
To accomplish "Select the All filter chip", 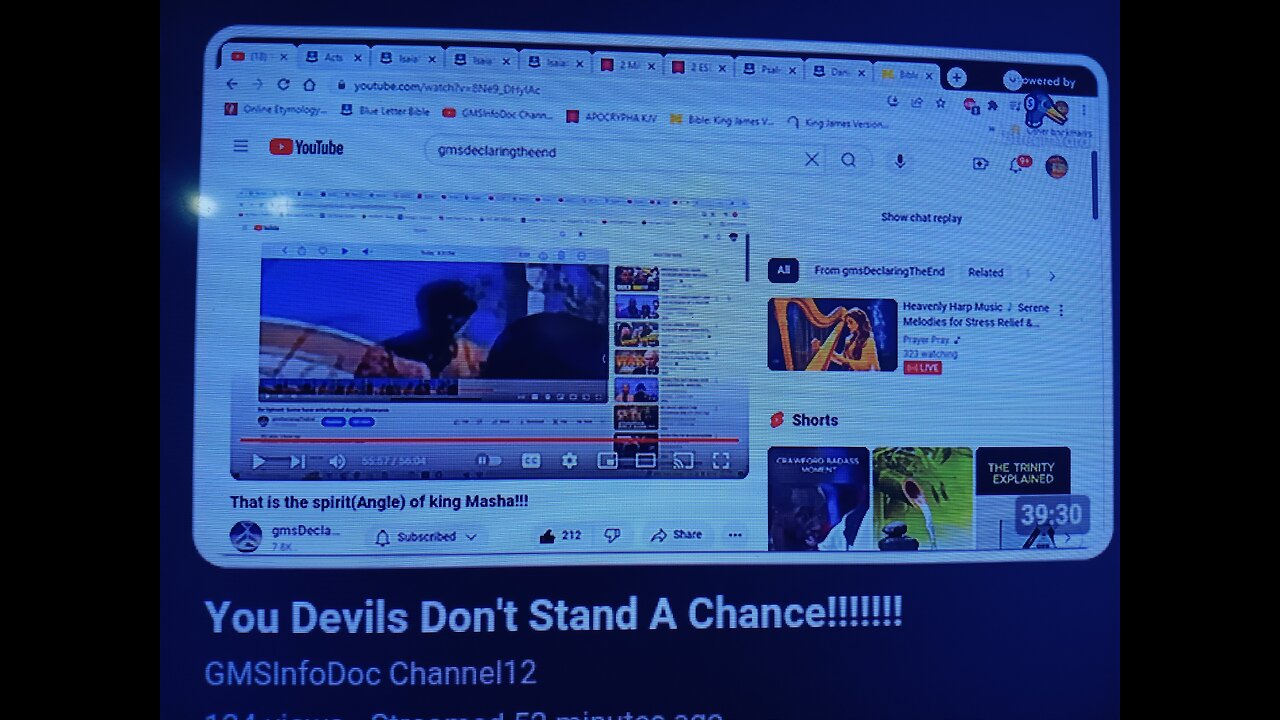I will [x=783, y=270].
